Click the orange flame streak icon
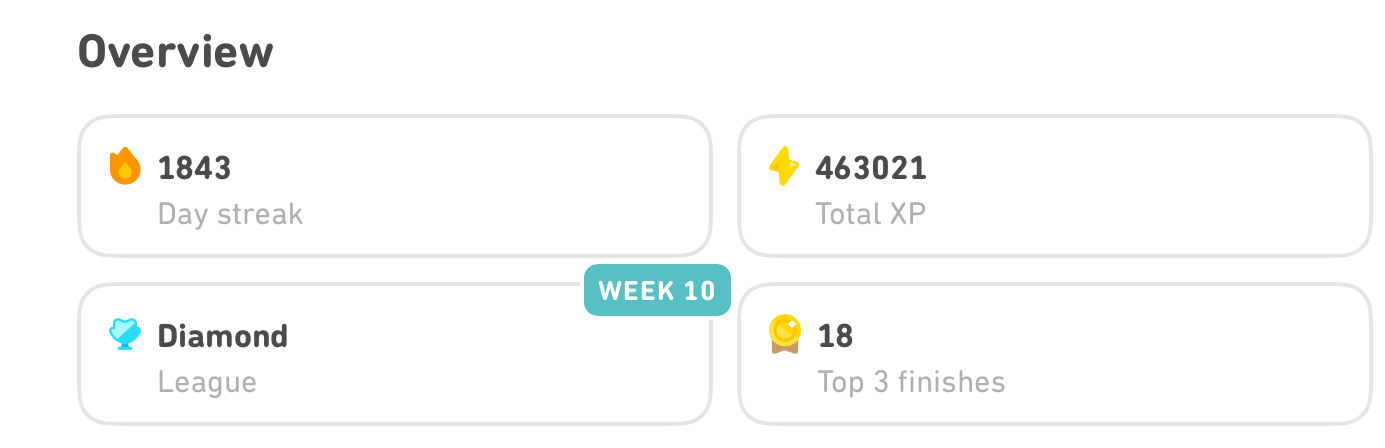The image size is (1385, 448). (124, 167)
